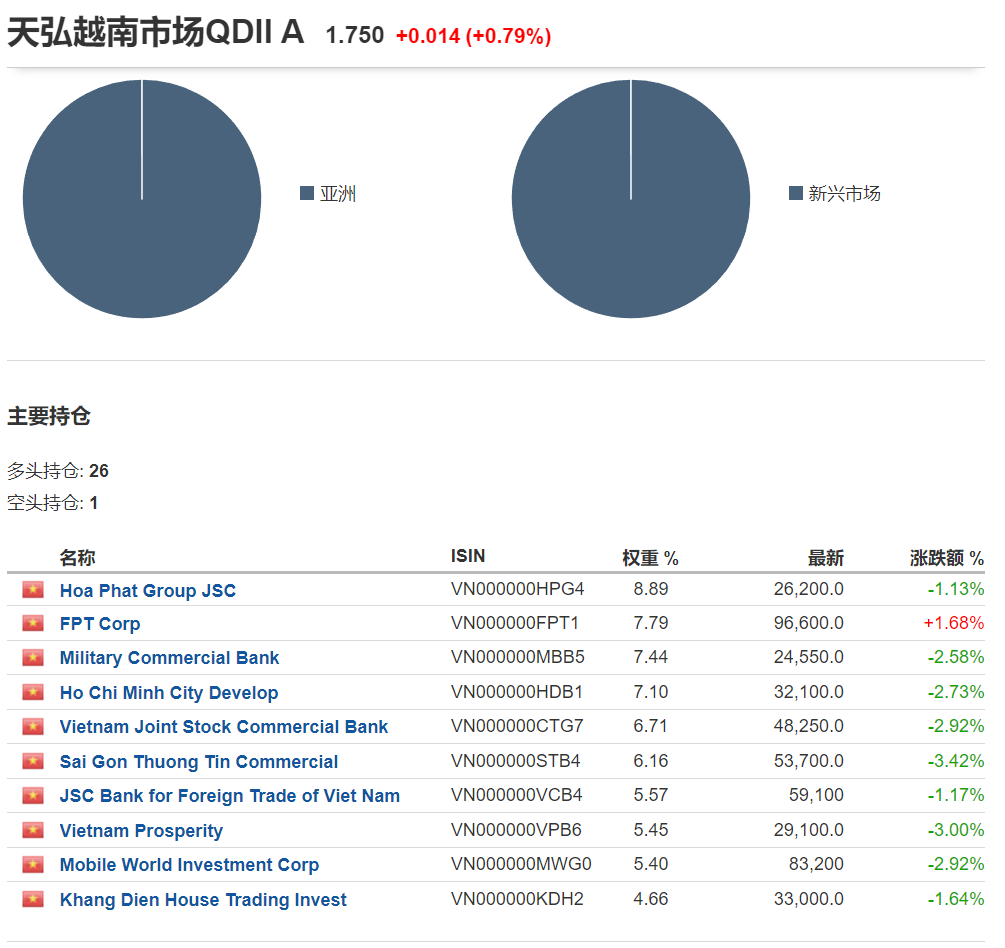
Task: Click the 亚洲 legend label
Action: pos(338,194)
